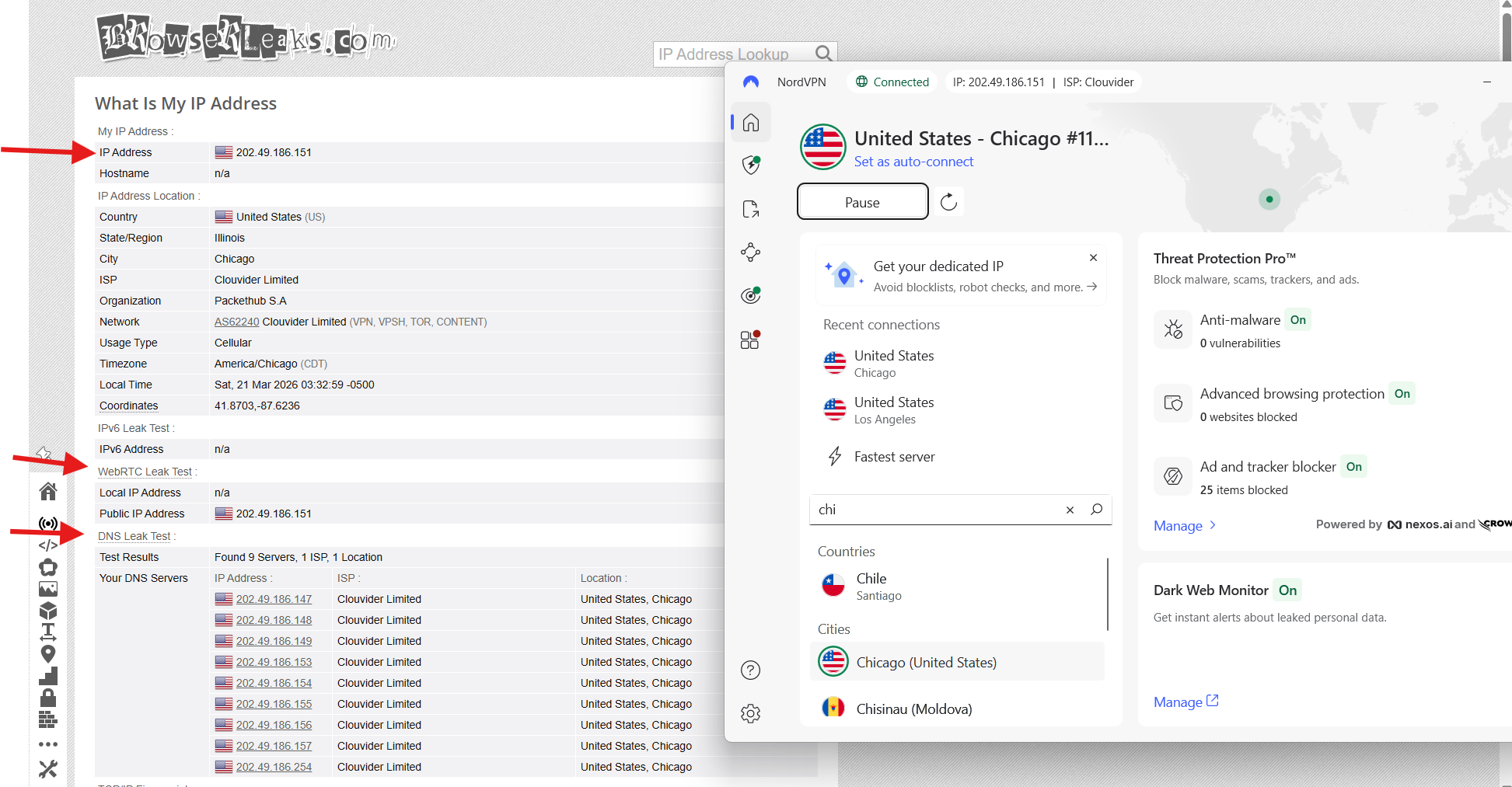The image size is (1512, 787).
Task: Click the search results scrollbar in NordVPN
Action: click(x=1108, y=594)
